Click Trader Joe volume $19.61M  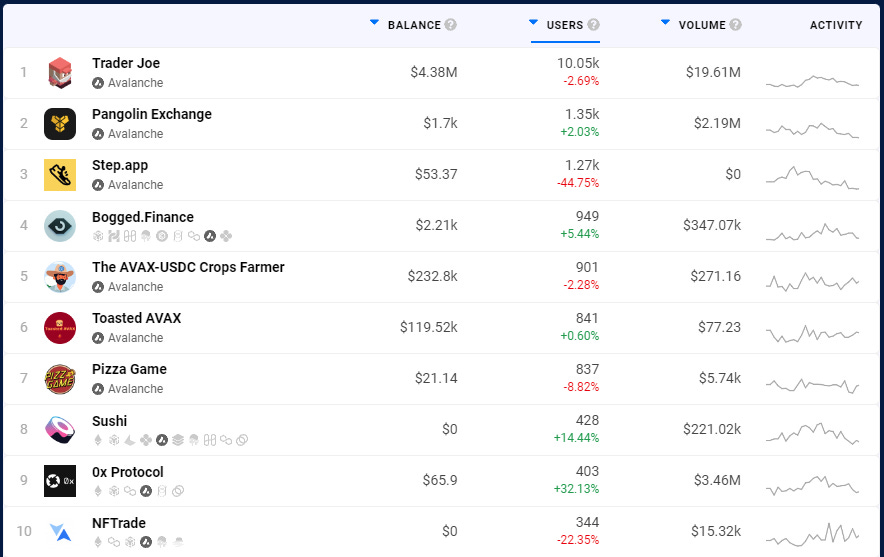[x=713, y=72]
